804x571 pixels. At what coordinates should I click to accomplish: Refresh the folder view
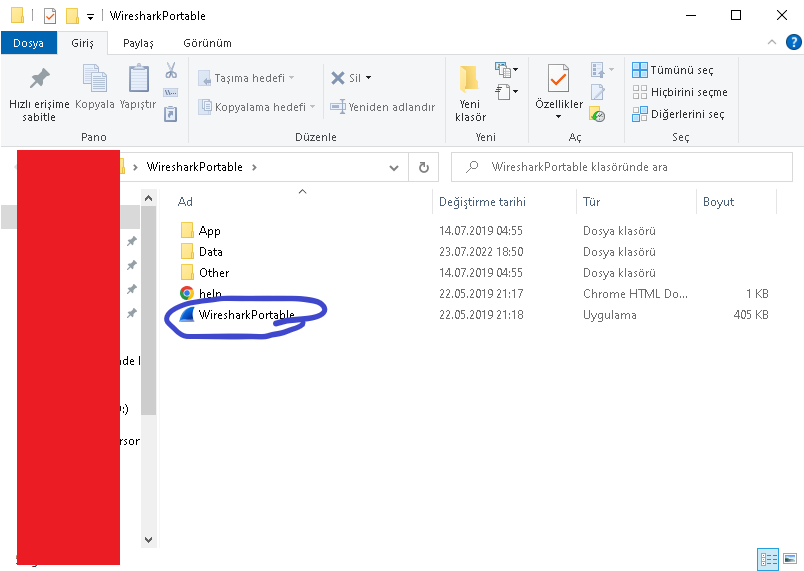424,168
